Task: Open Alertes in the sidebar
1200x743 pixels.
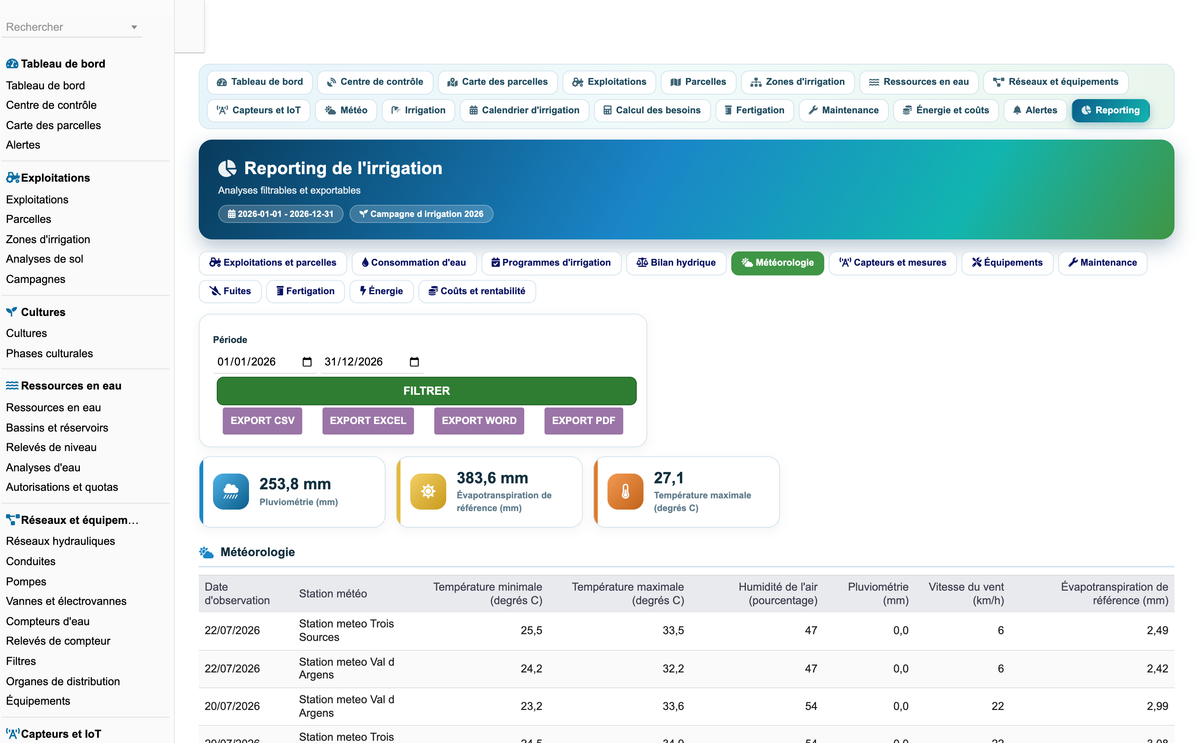Action: [23, 145]
